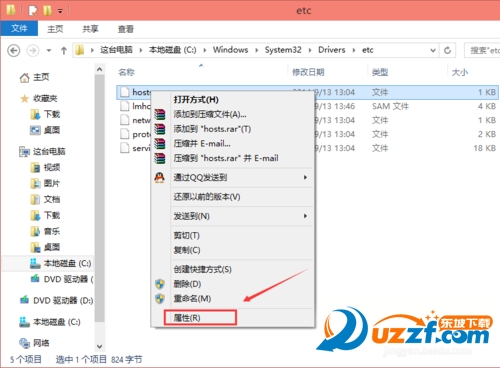This screenshot has height=368, width=500.
Task: Select 属性(R) in context menu
Action: [x=200, y=318]
